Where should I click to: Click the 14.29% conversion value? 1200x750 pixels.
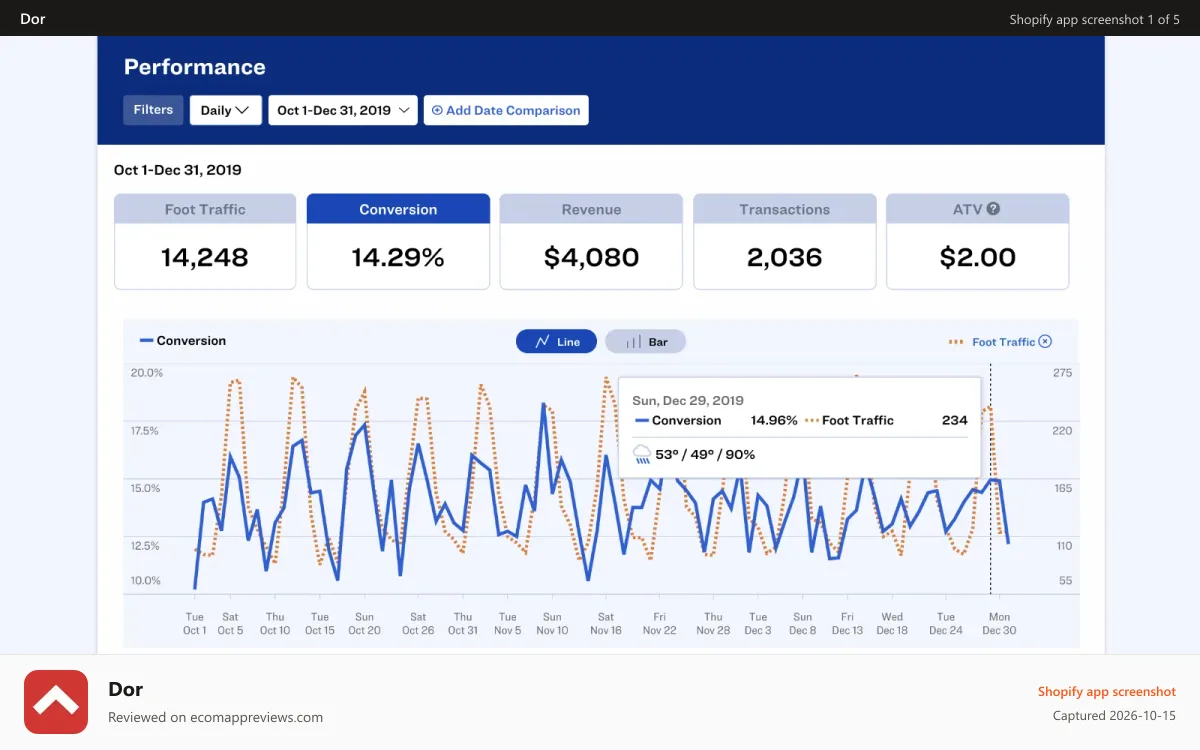coord(398,257)
